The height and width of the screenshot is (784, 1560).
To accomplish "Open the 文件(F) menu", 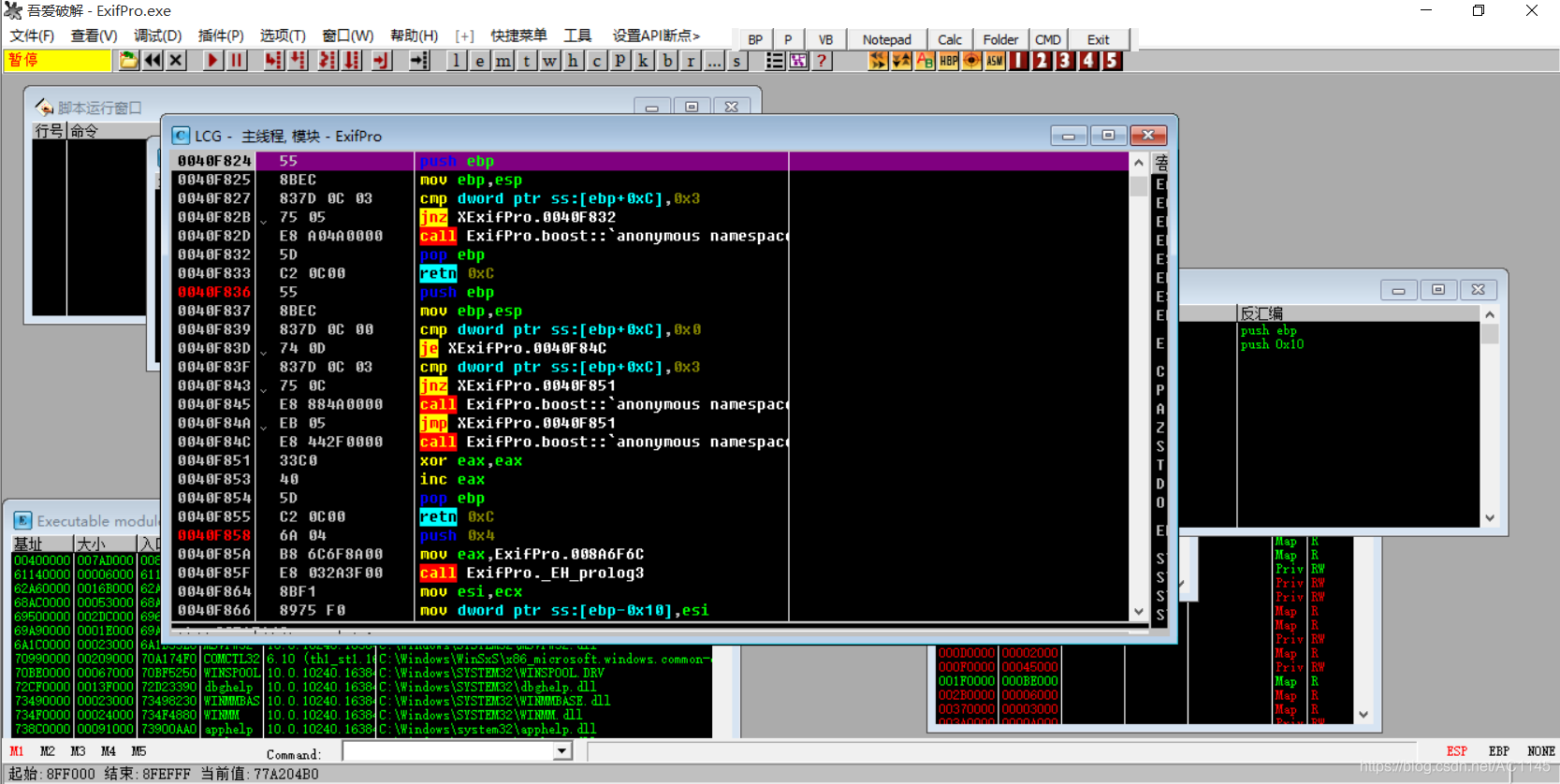I will click(32, 36).
